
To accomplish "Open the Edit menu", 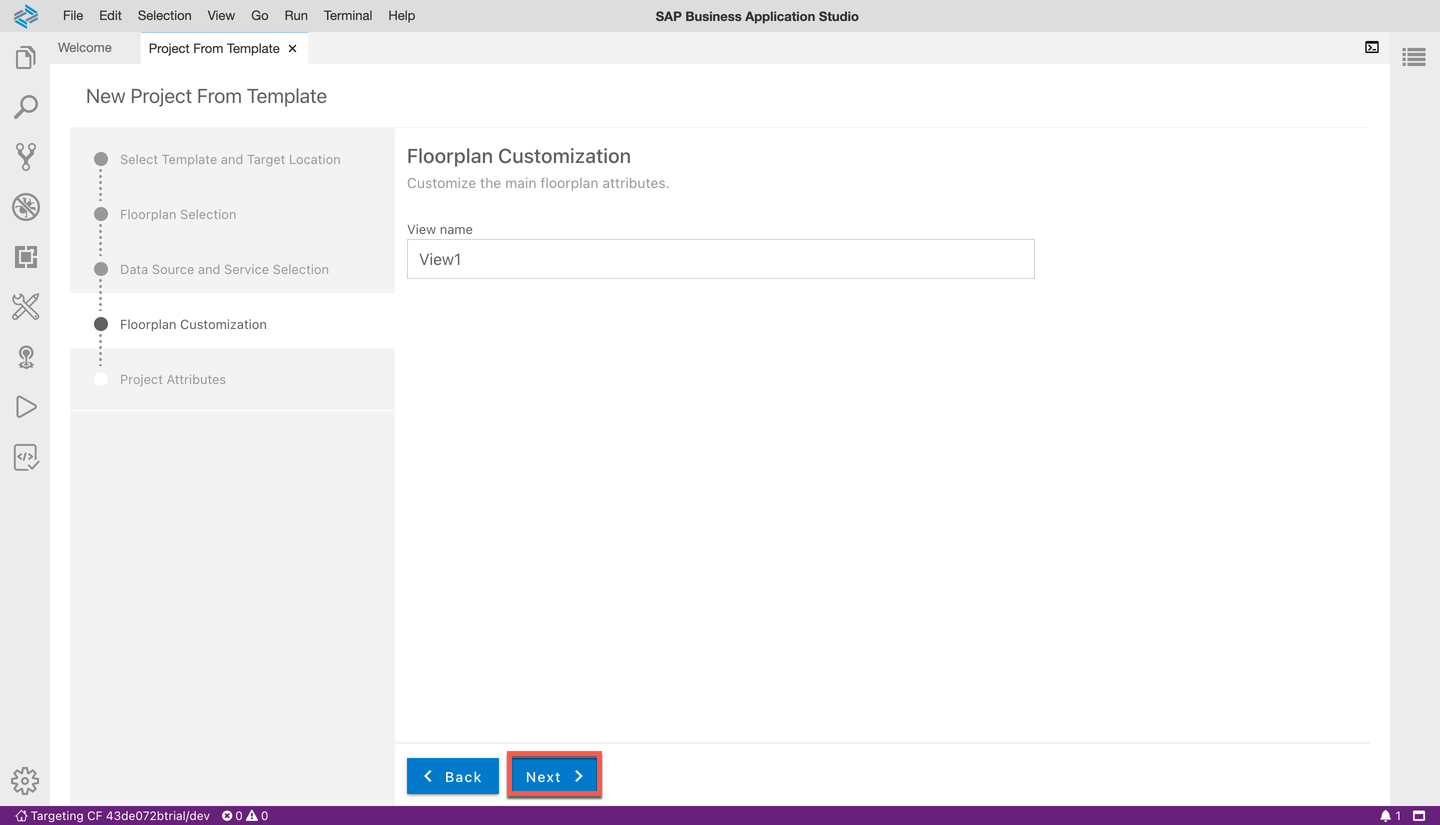I will point(110,16).
